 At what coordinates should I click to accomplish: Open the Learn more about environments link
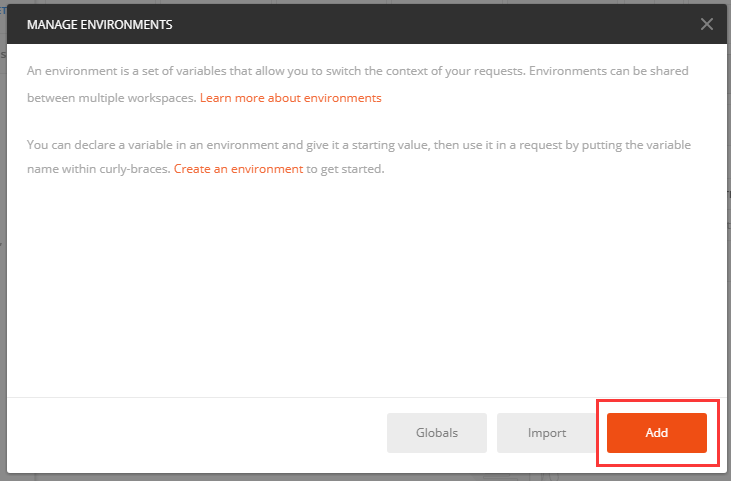(291, 98)
